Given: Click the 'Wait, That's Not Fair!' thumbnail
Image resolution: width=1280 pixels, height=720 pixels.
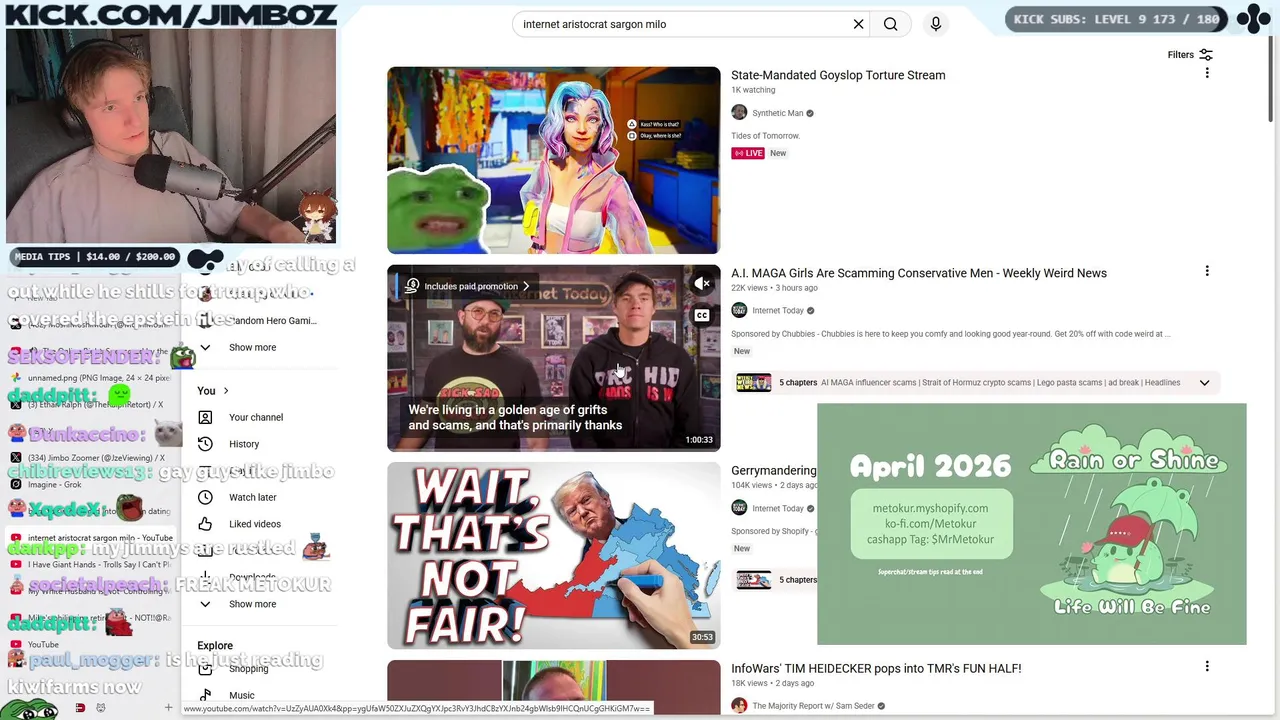Looking at the screenshot, I should [x=553, y=555].
